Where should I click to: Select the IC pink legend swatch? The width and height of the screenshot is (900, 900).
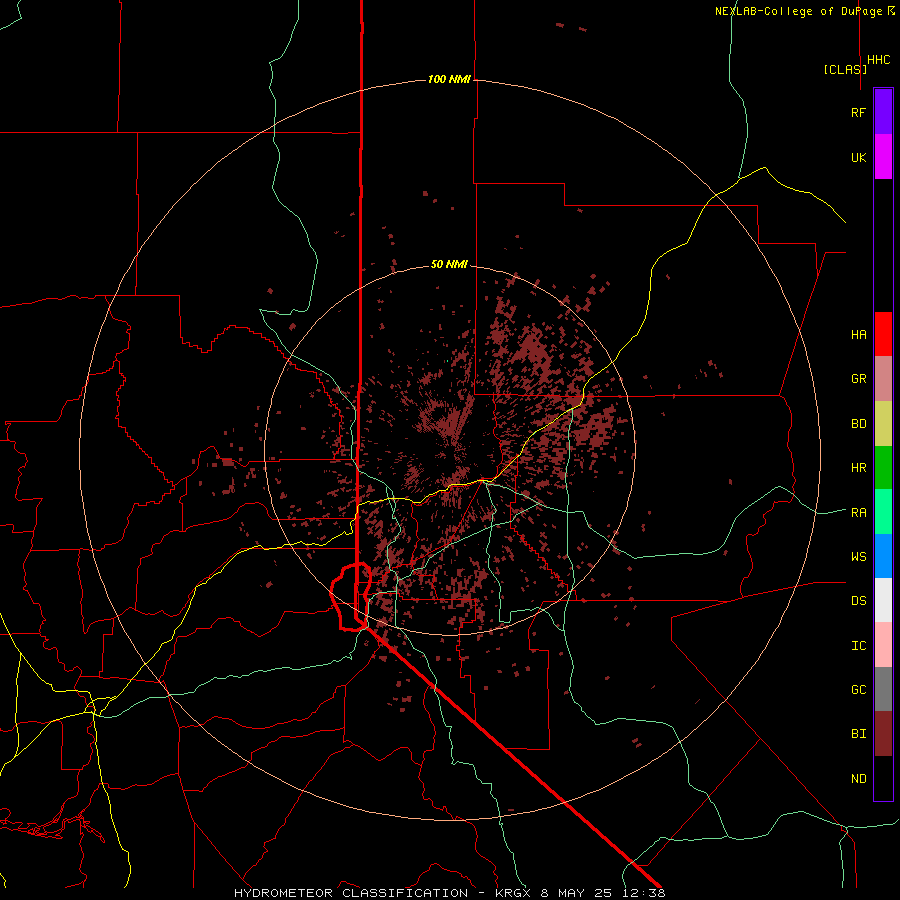tap(883, 645)
